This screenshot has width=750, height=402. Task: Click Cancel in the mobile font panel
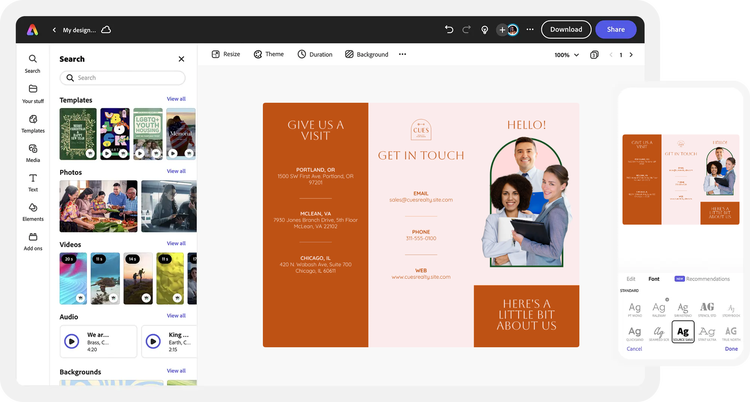(x=634, y=349)
